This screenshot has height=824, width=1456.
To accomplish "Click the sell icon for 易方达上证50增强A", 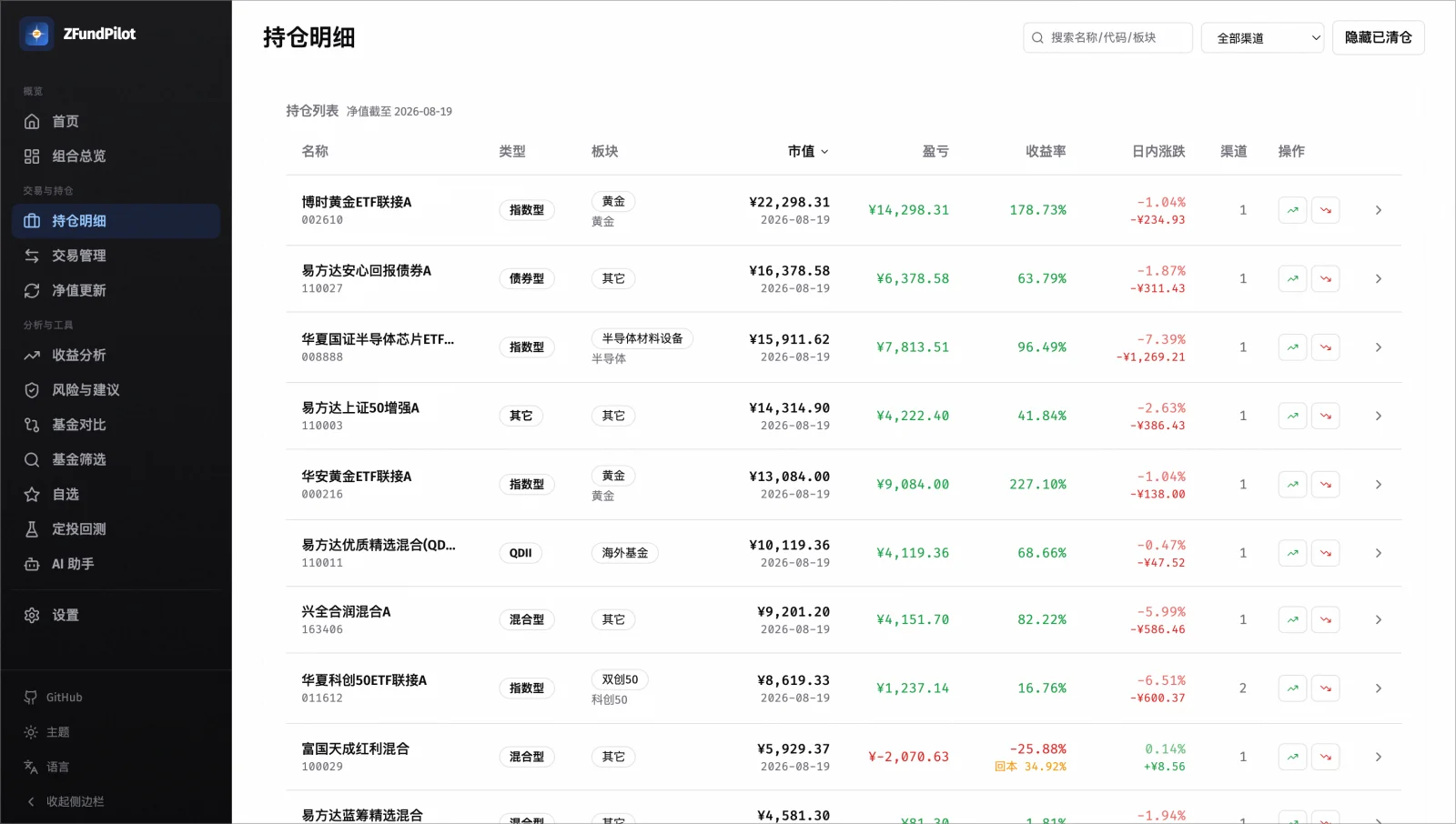I will click(x=1325, y=416).
